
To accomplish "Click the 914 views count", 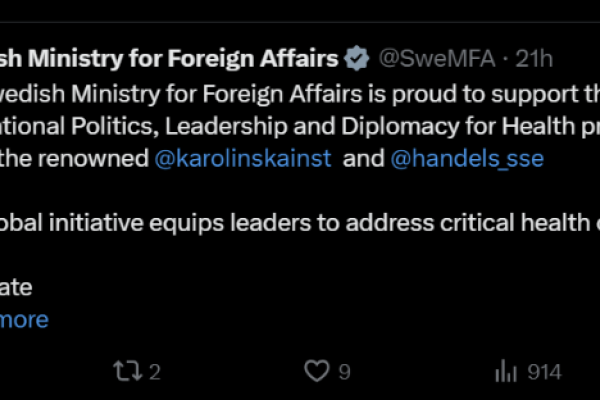I will click(x=544, y=372).
